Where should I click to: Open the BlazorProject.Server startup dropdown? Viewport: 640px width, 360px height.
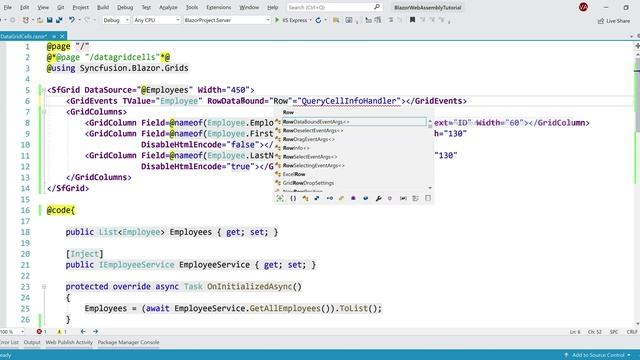(227, 20)
